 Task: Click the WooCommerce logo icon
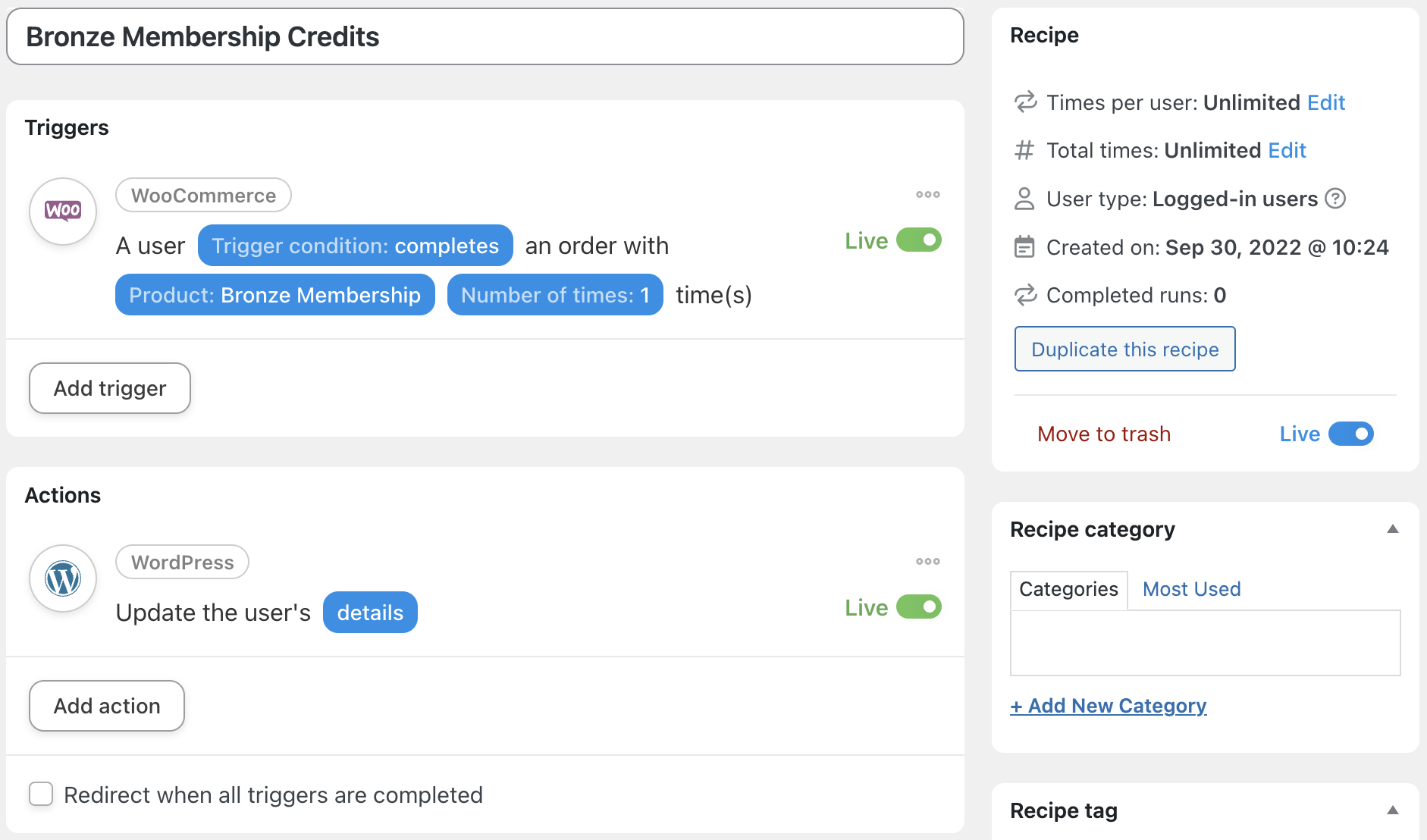point(63,211)
